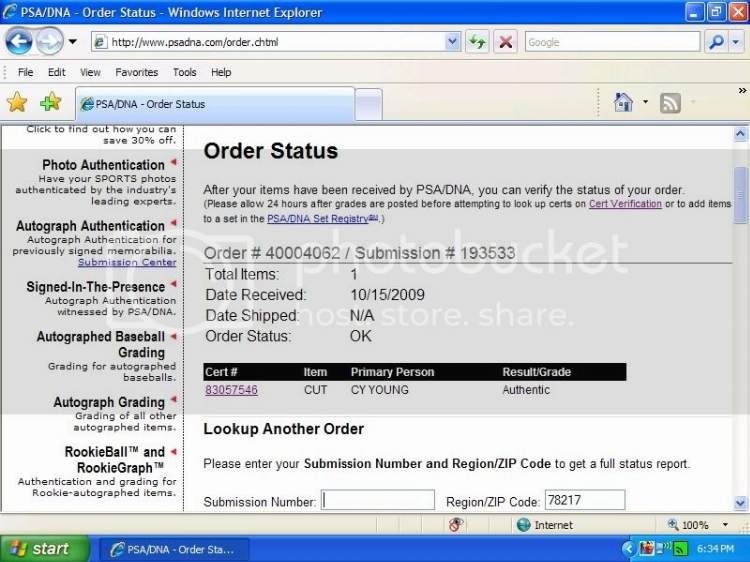
Task: Click the magnifier Search icon
Action: 716,42
